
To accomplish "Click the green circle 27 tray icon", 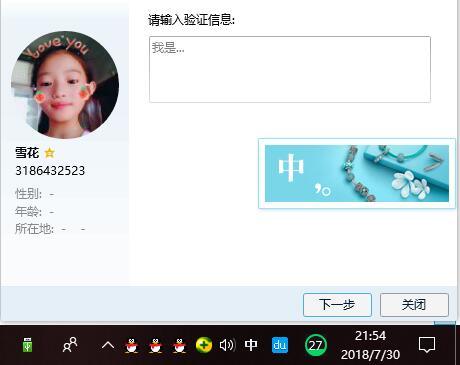I will pos(315,345).
